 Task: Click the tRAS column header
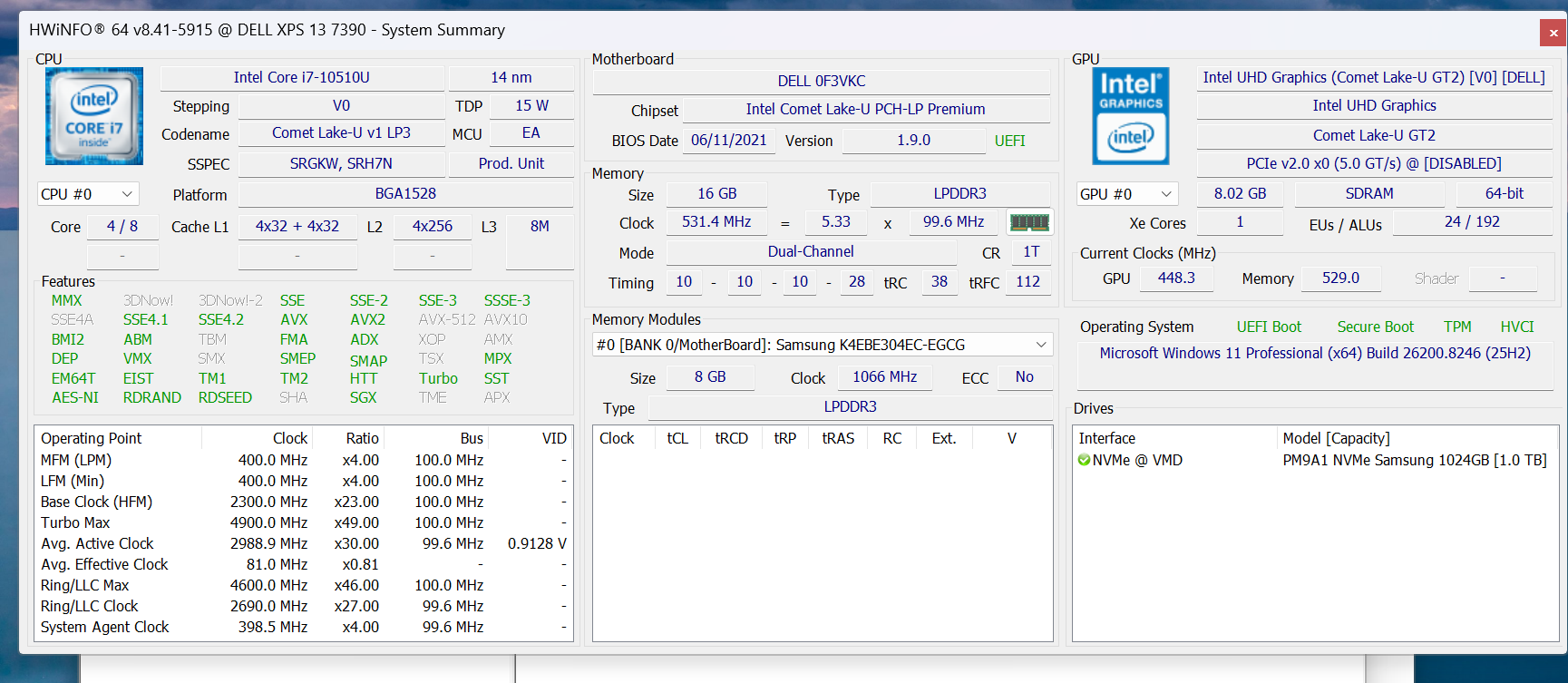(838, 438)
